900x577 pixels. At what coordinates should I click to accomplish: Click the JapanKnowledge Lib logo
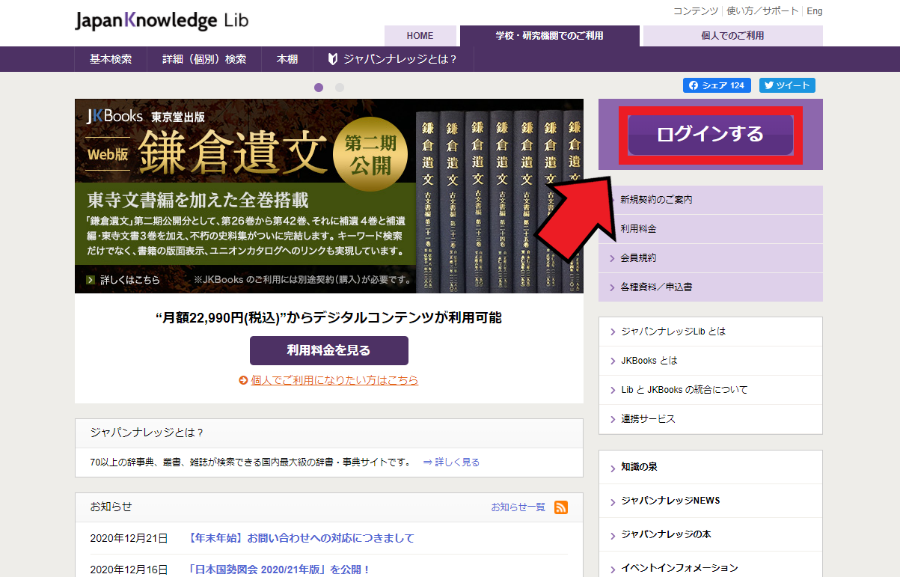[x=162, y=21]
